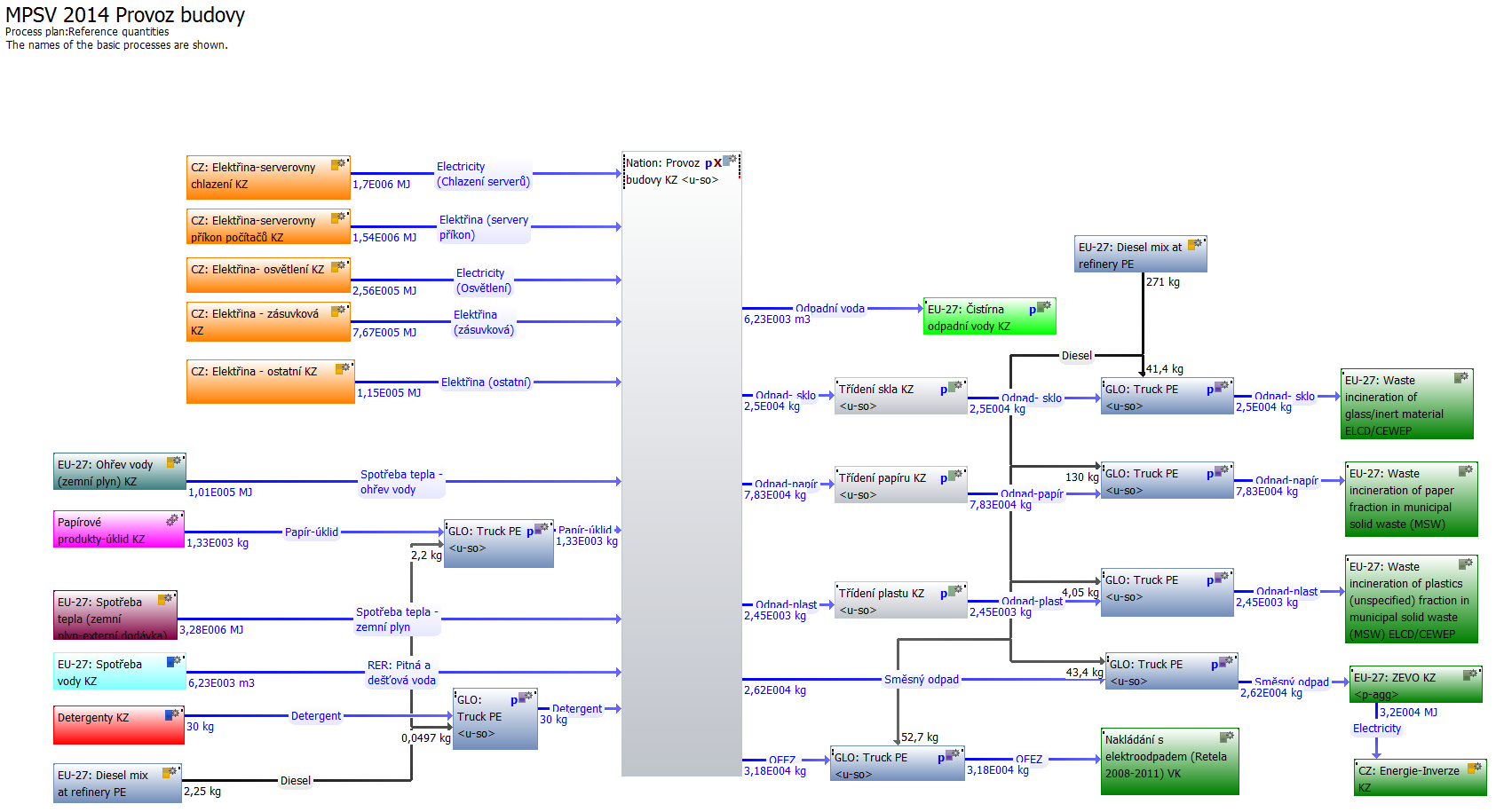The image size is (1496, 812).
Task: Select the Truck PE box carrying Detergent
Action: pos(495,719)
